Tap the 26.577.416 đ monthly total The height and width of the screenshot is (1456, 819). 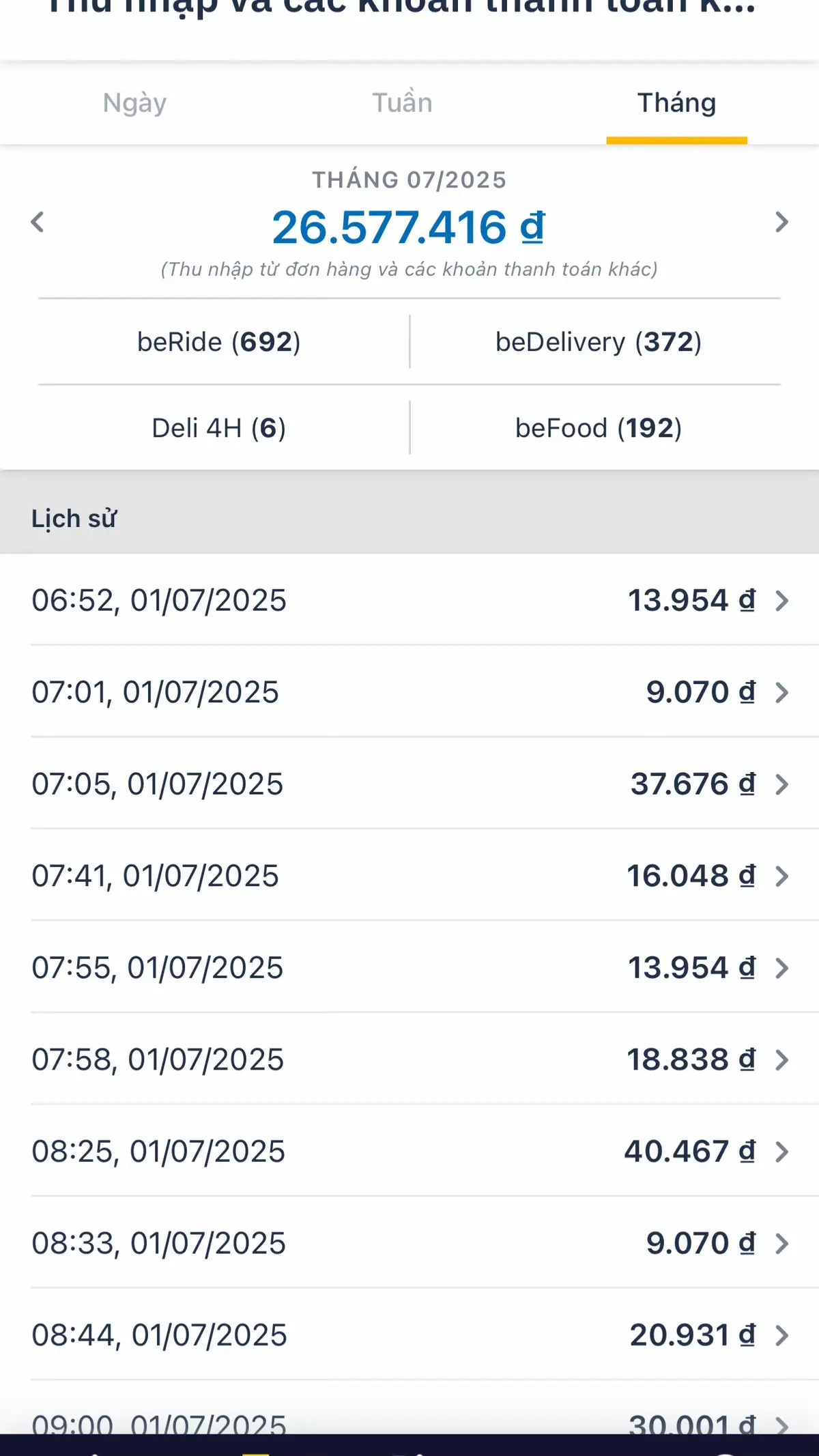pos(408,227)
